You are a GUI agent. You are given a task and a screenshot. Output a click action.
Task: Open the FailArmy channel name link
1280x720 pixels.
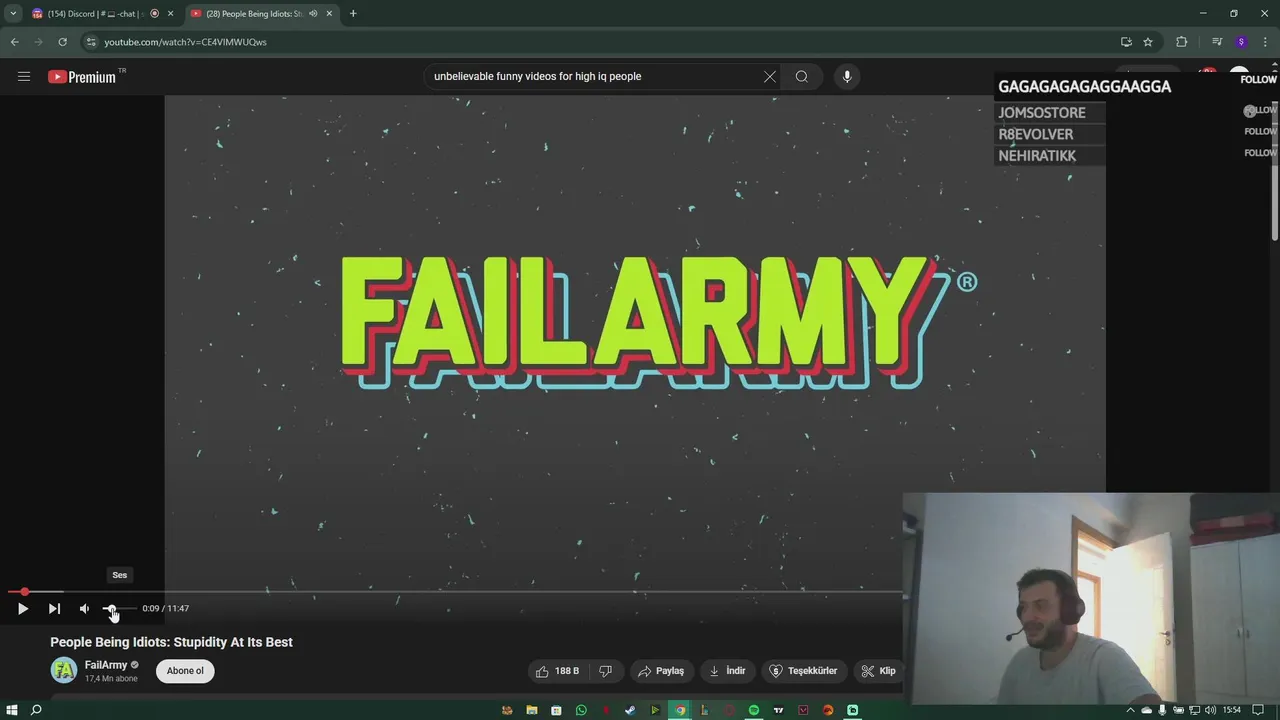(106, 665)
